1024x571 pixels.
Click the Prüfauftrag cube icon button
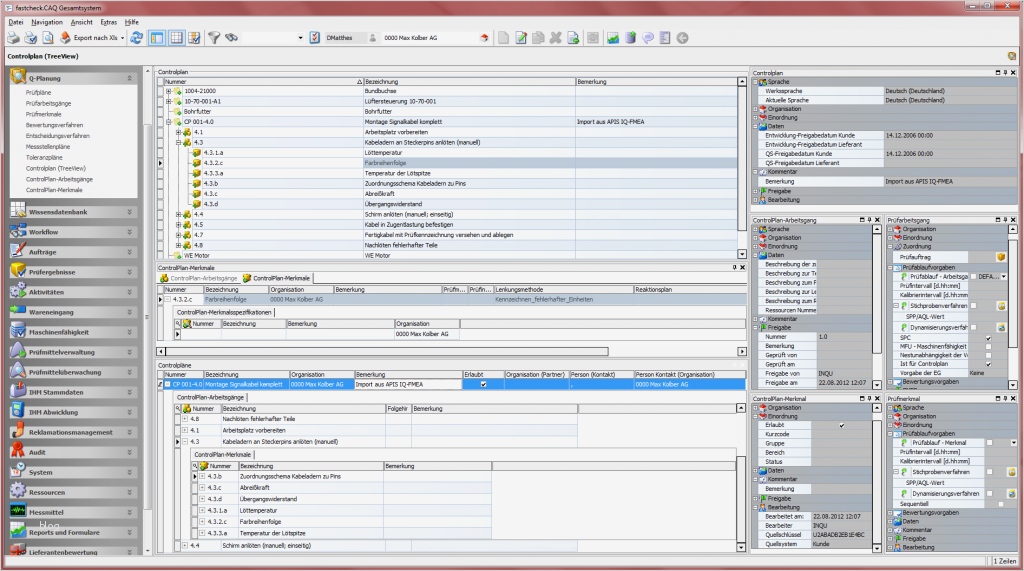[x=1000, y=257]
